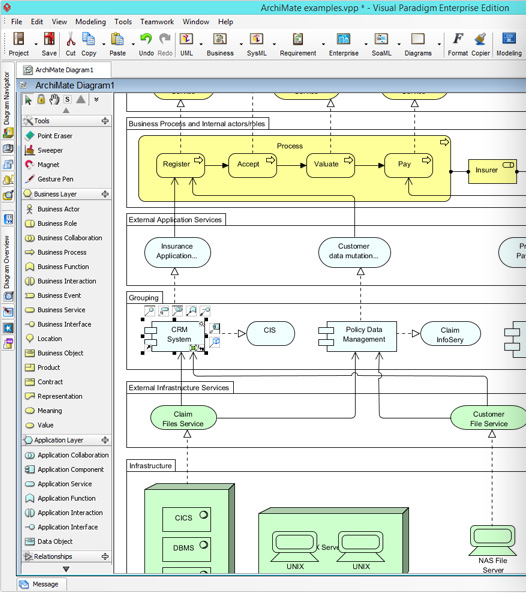The image size is (526, 593).
Task: Select the hand pan tool
Action: click(54, 99)
